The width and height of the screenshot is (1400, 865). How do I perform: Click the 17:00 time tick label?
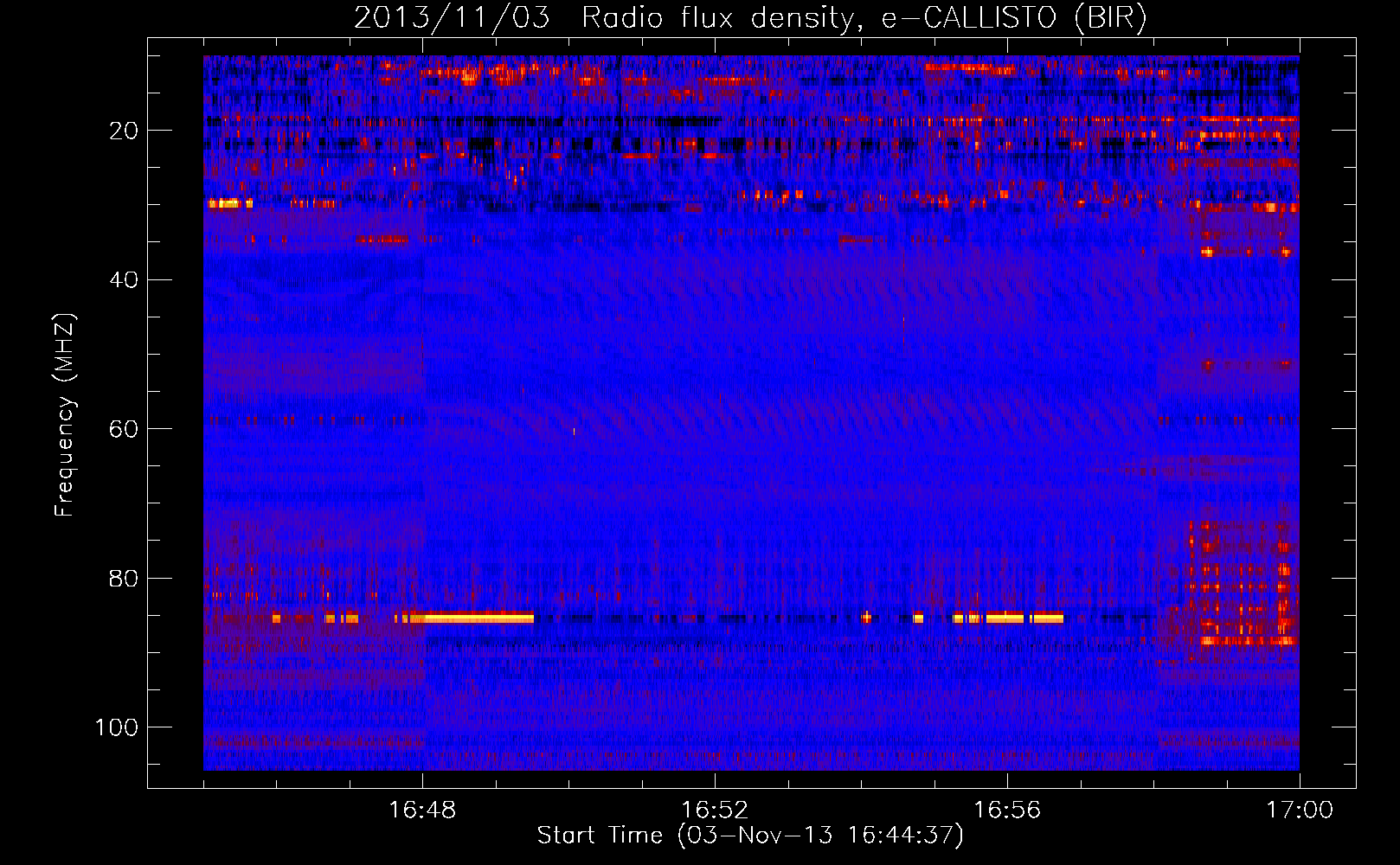click(1300, 811)
